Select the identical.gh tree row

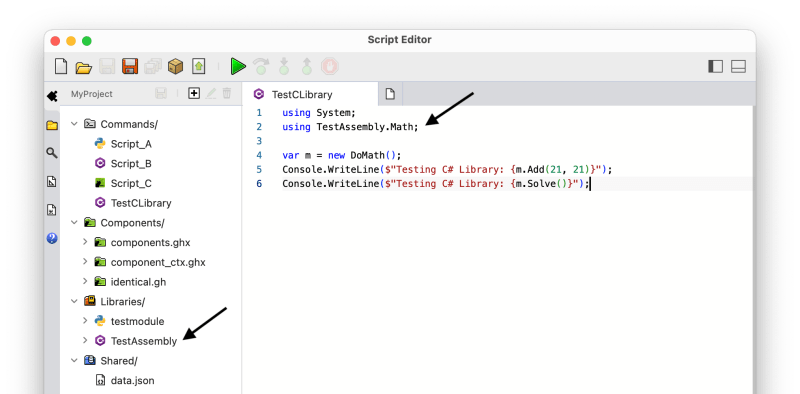(151, 282)
